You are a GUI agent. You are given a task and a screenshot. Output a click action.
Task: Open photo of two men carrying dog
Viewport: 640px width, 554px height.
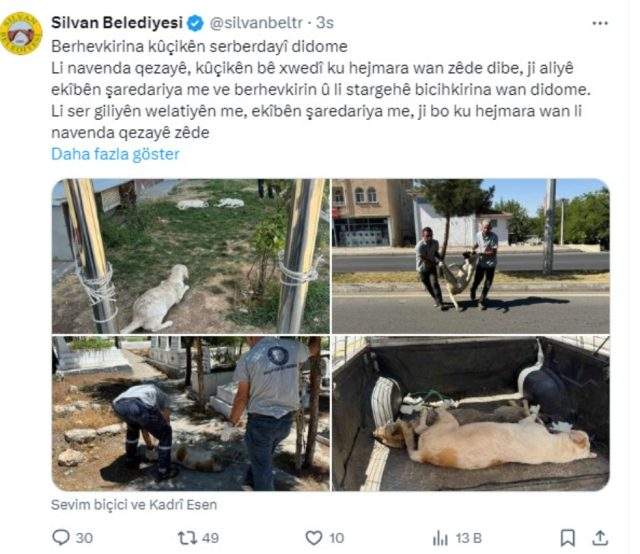pyautogui.click(x=471, y=256)
